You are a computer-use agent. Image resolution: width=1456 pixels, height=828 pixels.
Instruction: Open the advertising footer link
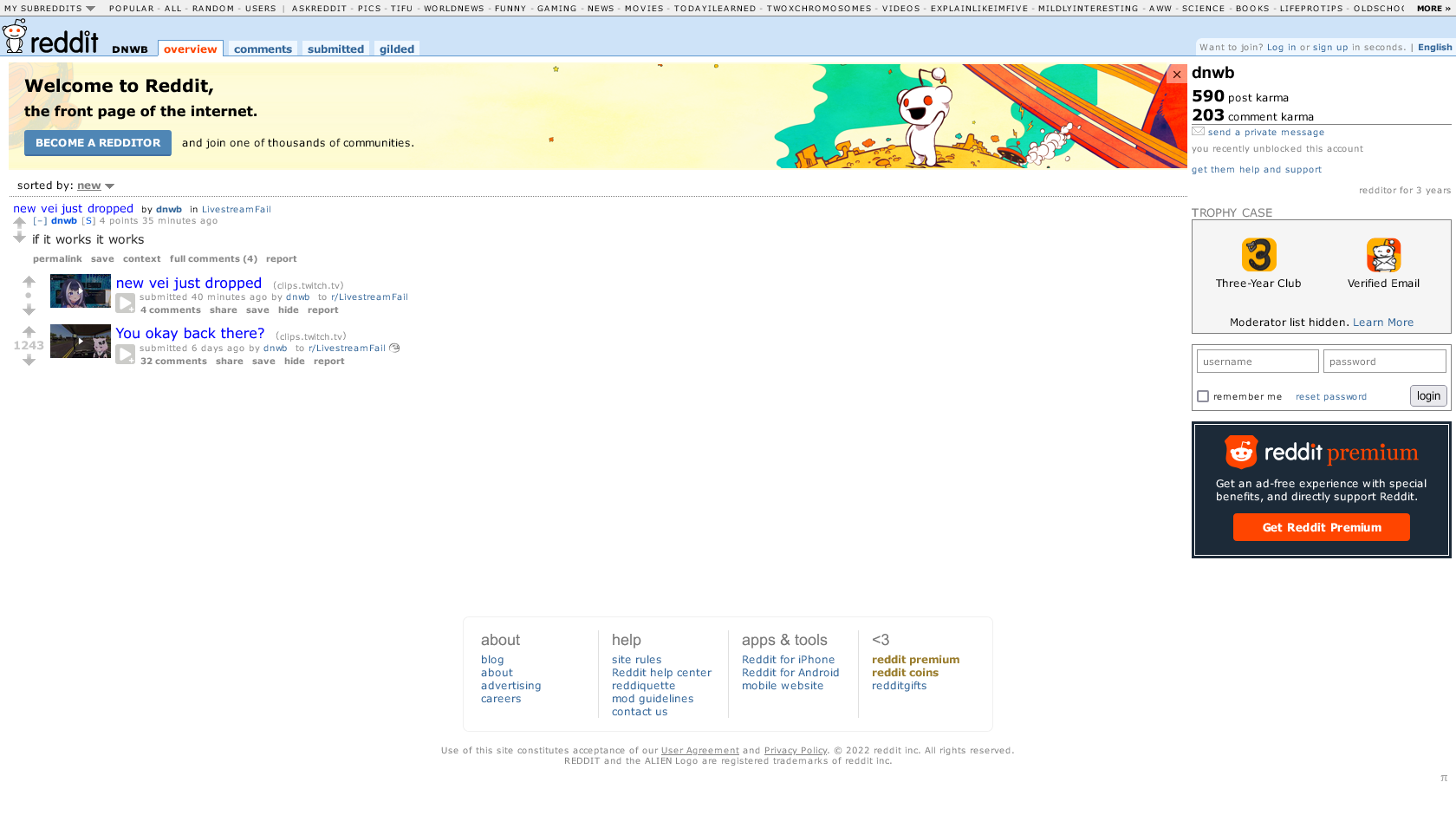tap(510, 685)
